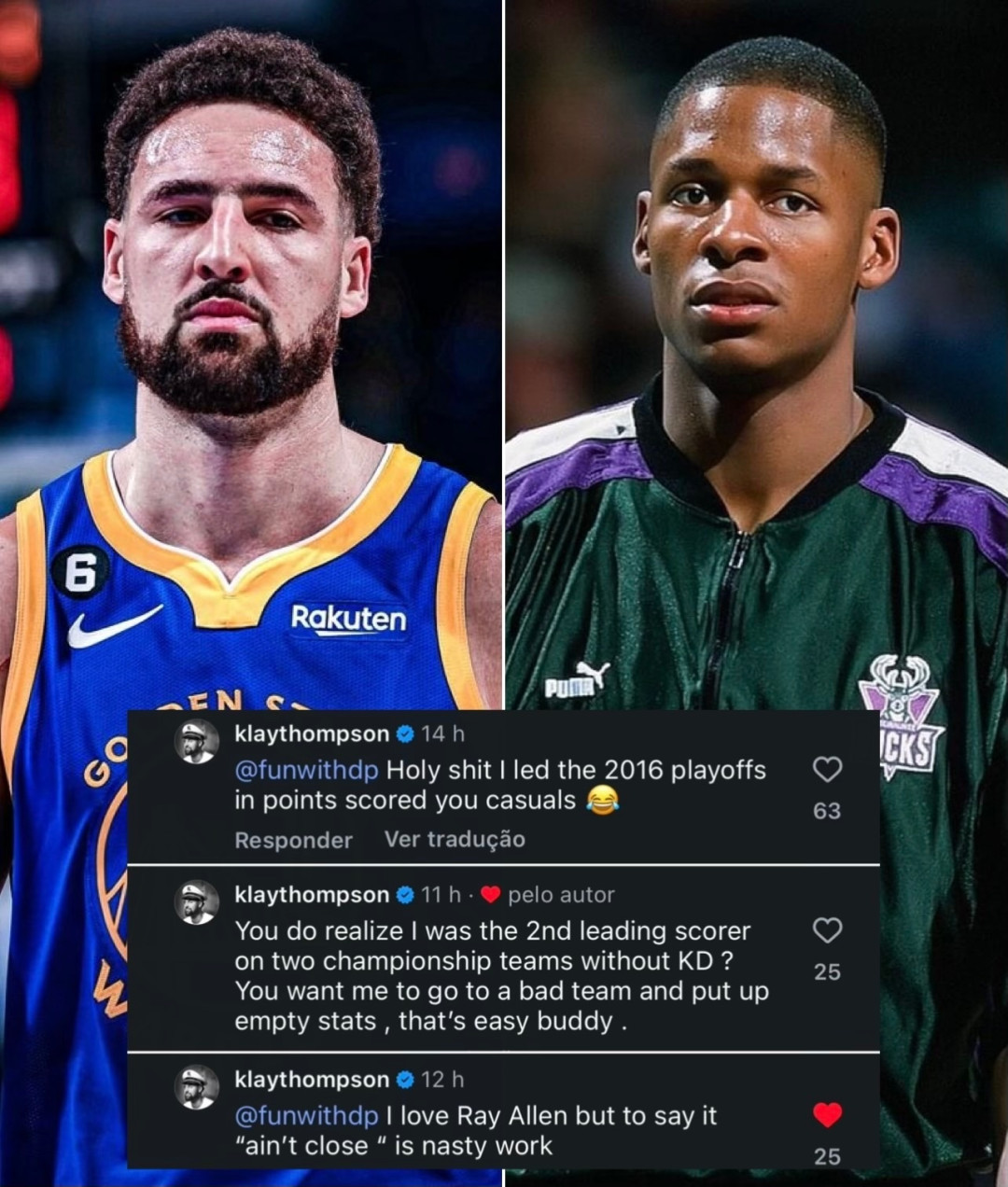Click the red heart 'pelo autor' icon

pyautogui.click(x=491, y=895)
